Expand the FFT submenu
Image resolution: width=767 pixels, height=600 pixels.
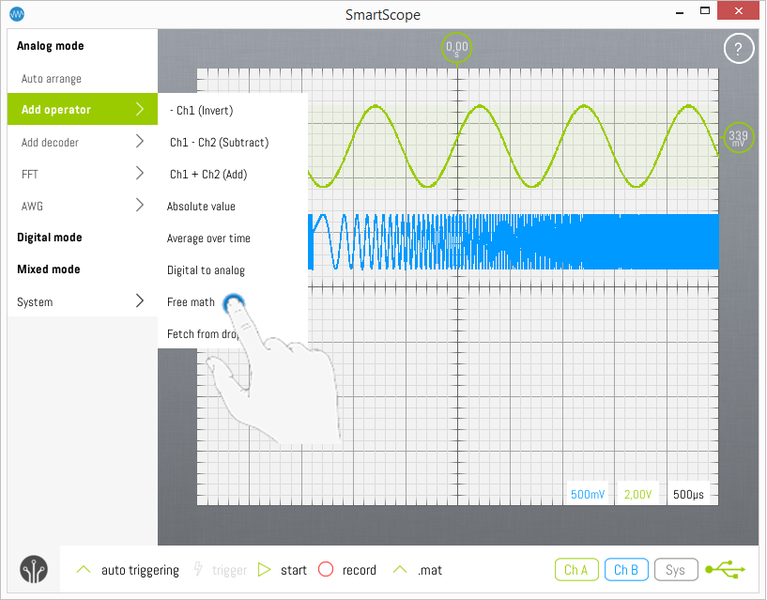point(82,174)
